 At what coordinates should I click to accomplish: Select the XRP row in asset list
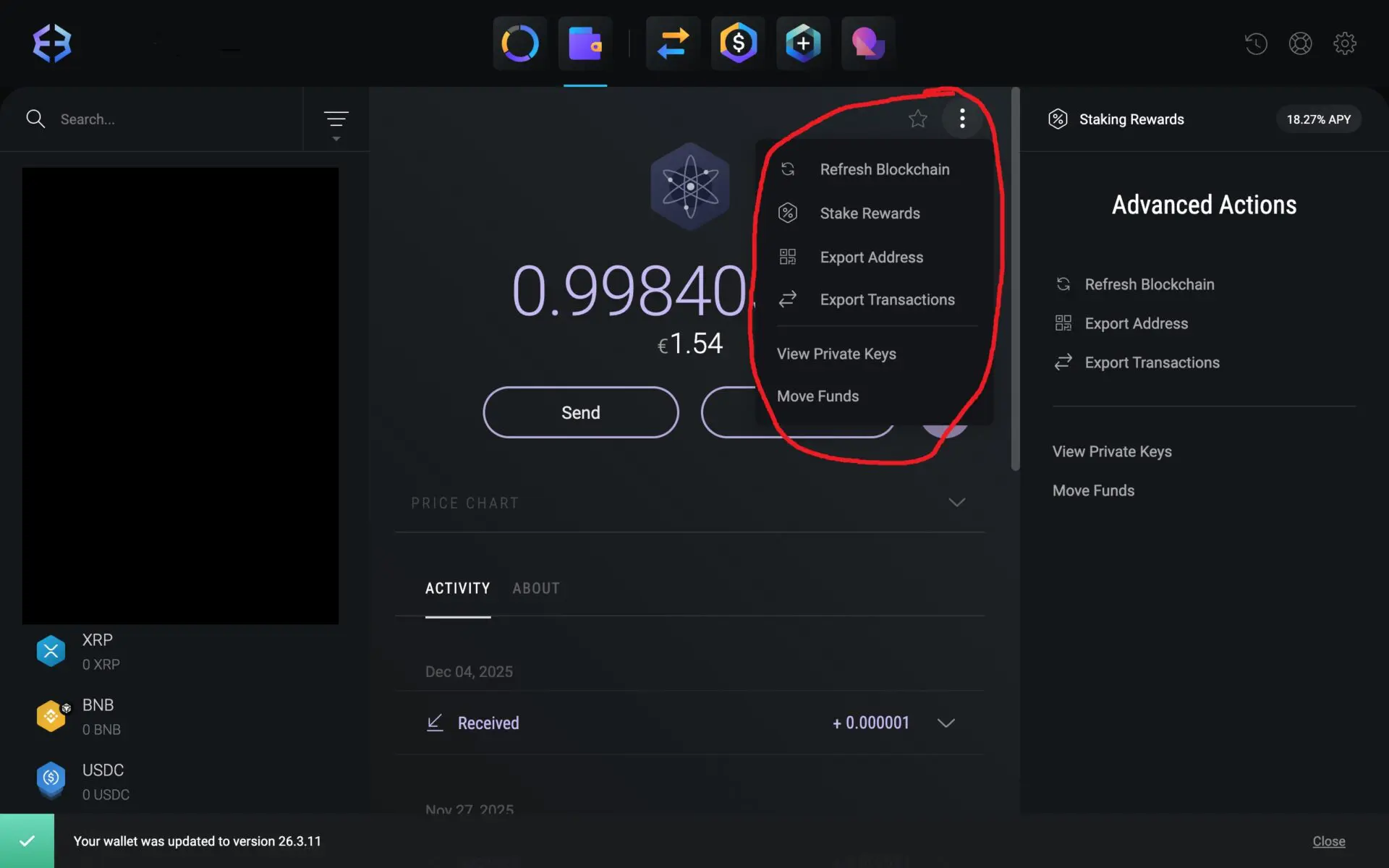[184, 651]
